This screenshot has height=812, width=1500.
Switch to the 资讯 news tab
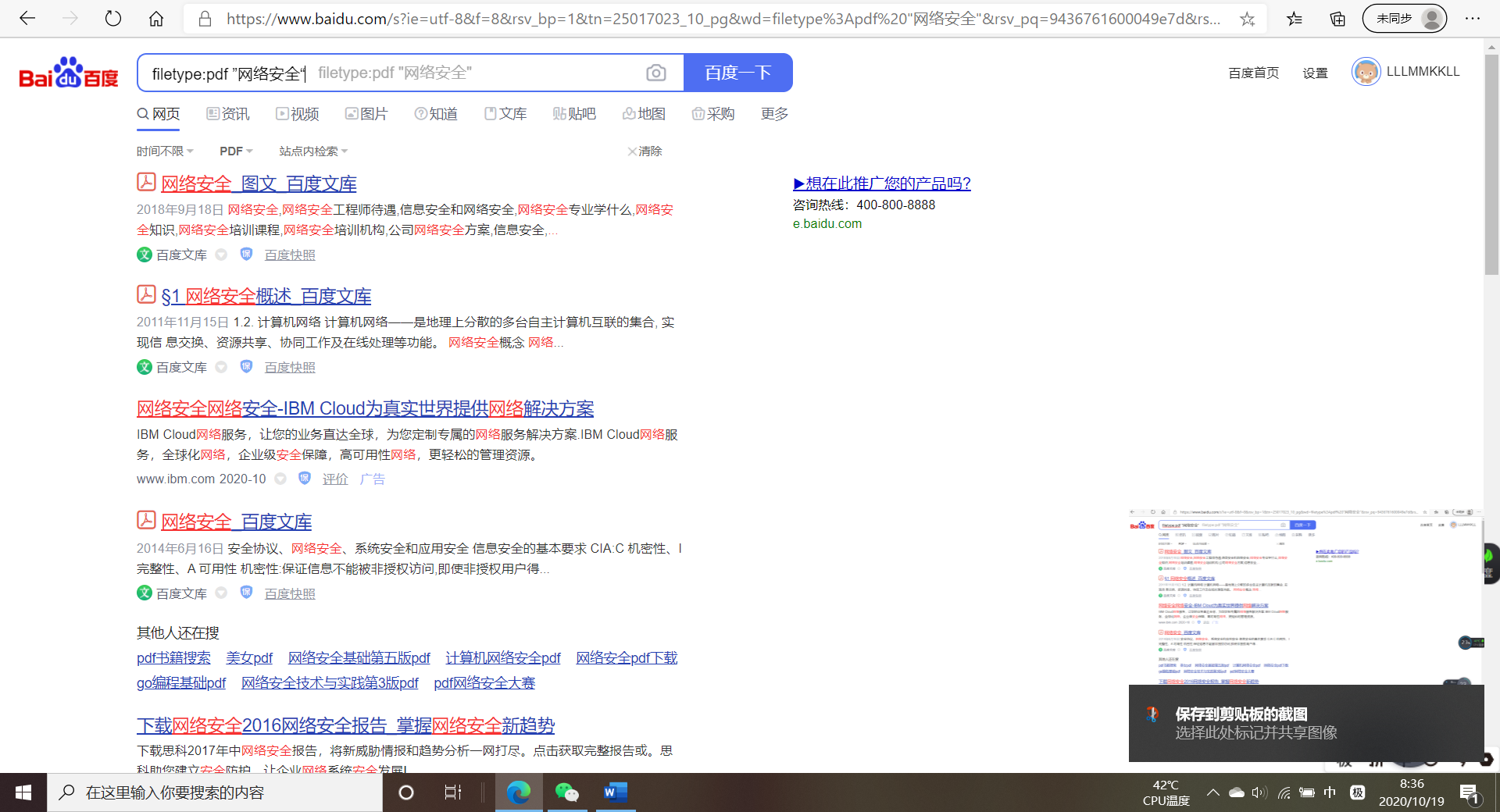tap(228, 114)
